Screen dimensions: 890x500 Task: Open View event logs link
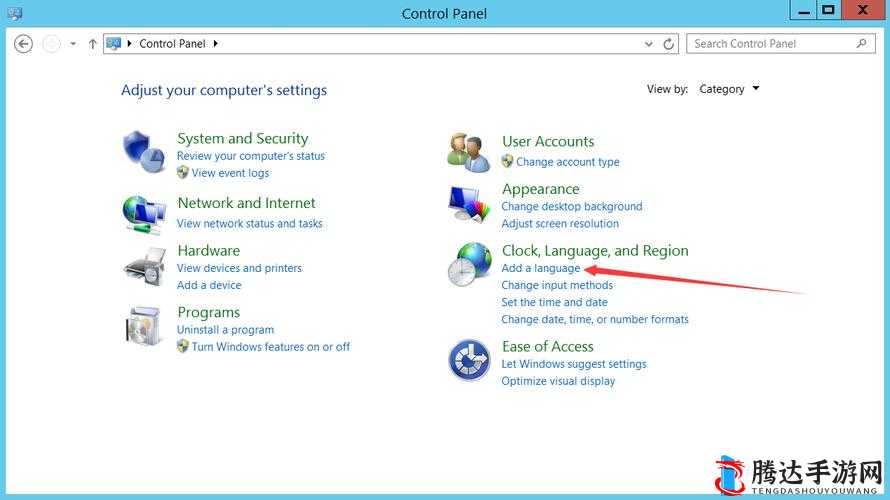click(230, 173)
